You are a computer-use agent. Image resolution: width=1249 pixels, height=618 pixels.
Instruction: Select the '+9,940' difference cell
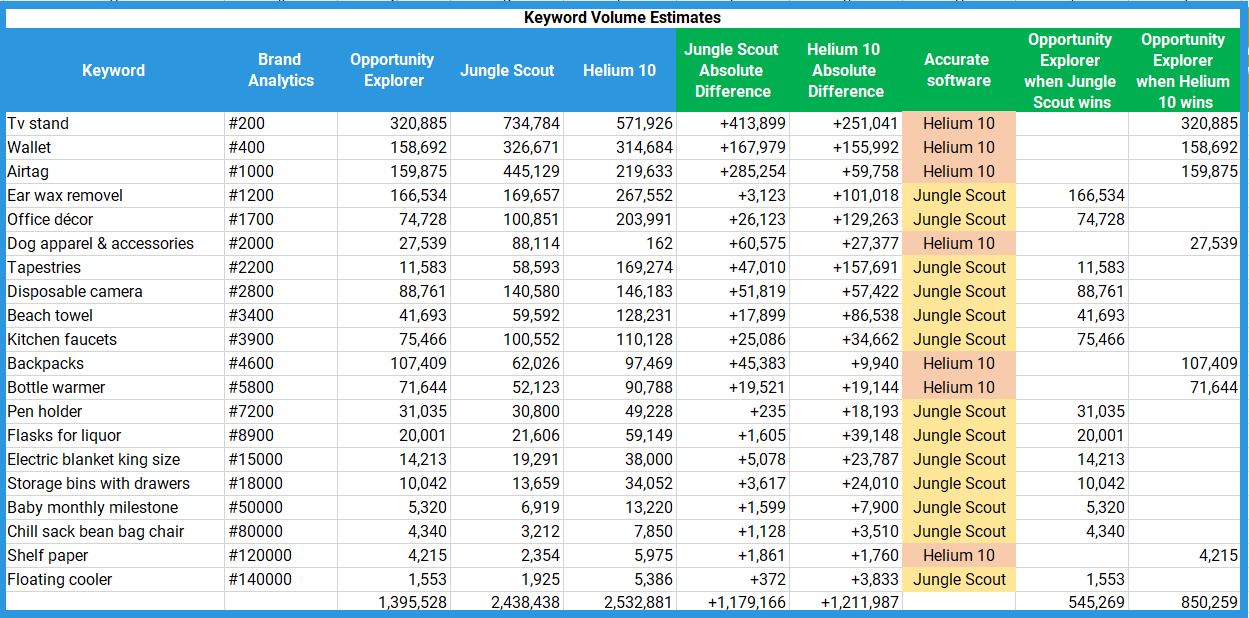pyautogui.click(x=845, y=364)
